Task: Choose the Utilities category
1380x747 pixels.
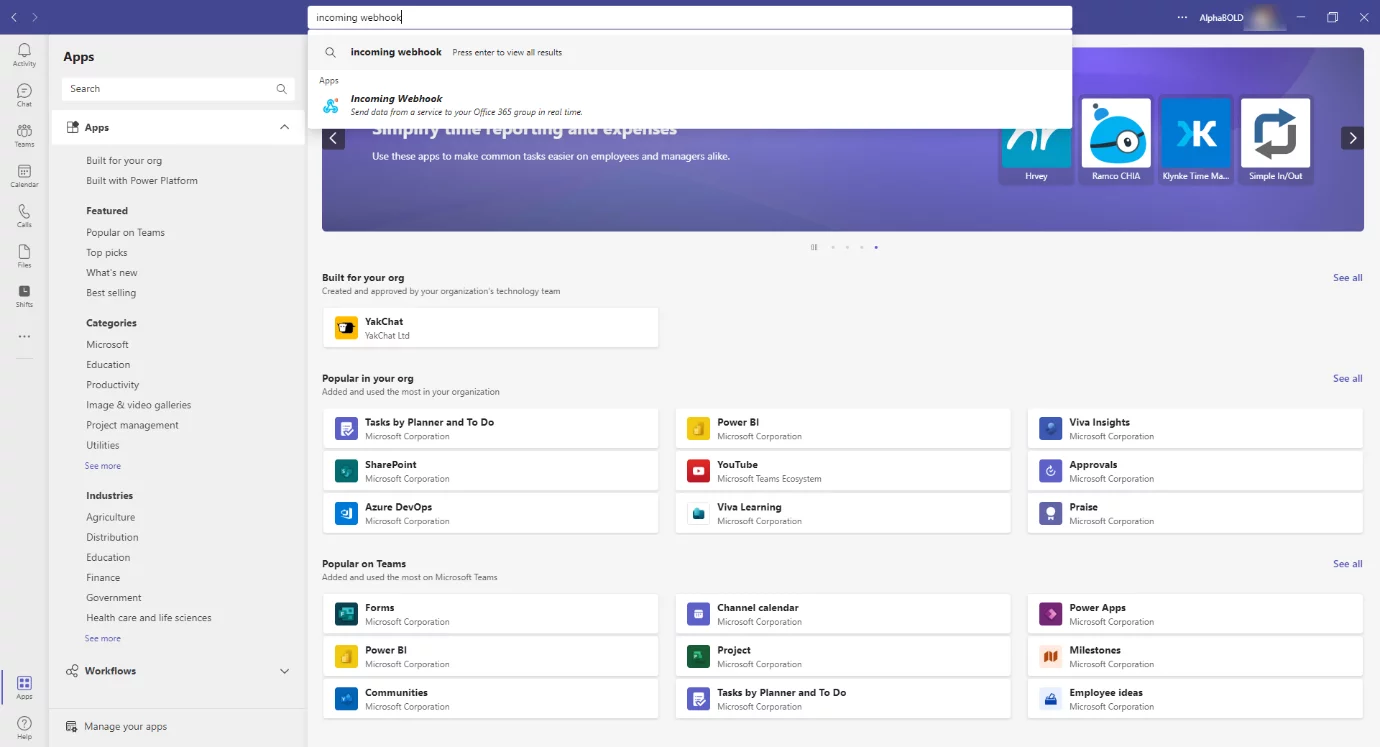Action: point(103,446)
